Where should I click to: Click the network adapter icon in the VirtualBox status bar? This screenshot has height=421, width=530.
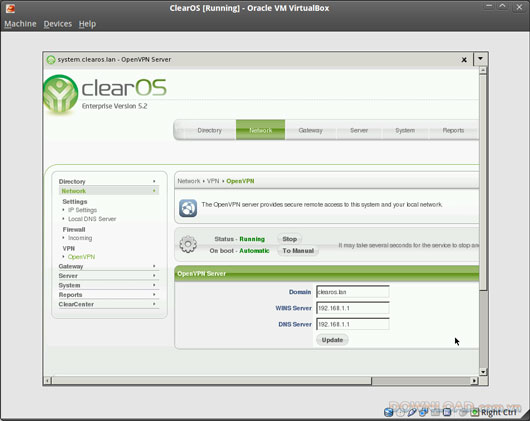(423, 412)
